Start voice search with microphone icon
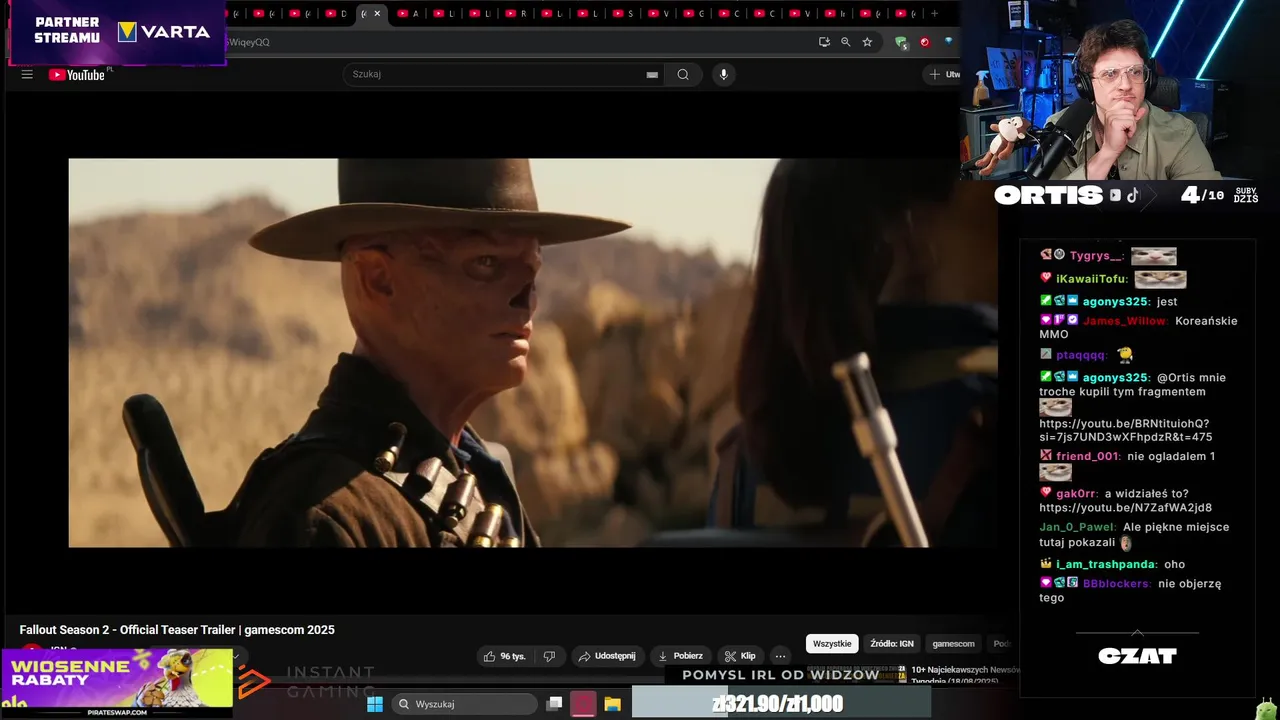The image size is (1280, 720). 724,74
